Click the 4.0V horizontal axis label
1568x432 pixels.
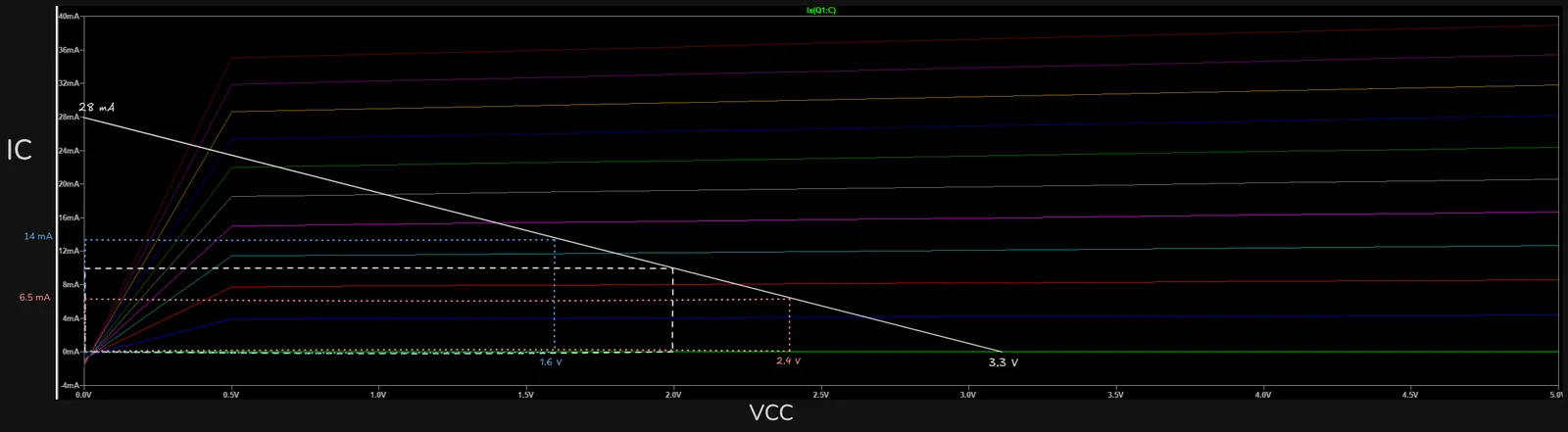(x=1263, y=396)
